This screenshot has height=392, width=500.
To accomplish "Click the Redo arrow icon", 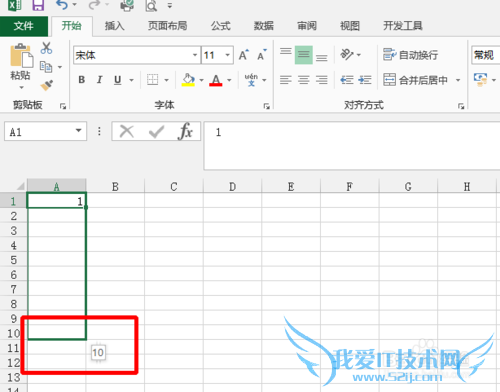I will tap(94, 5).
